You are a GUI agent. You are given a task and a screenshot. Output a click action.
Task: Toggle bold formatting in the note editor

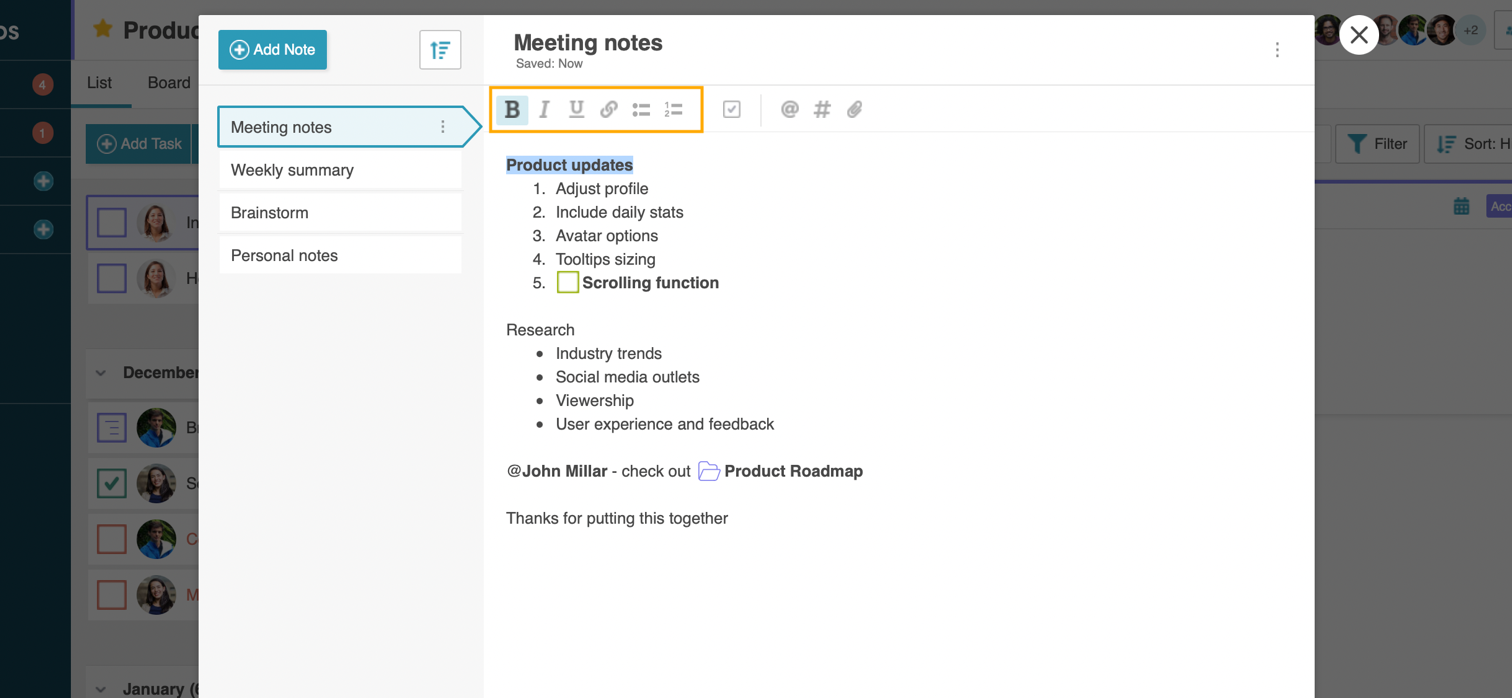pos(512,109)
